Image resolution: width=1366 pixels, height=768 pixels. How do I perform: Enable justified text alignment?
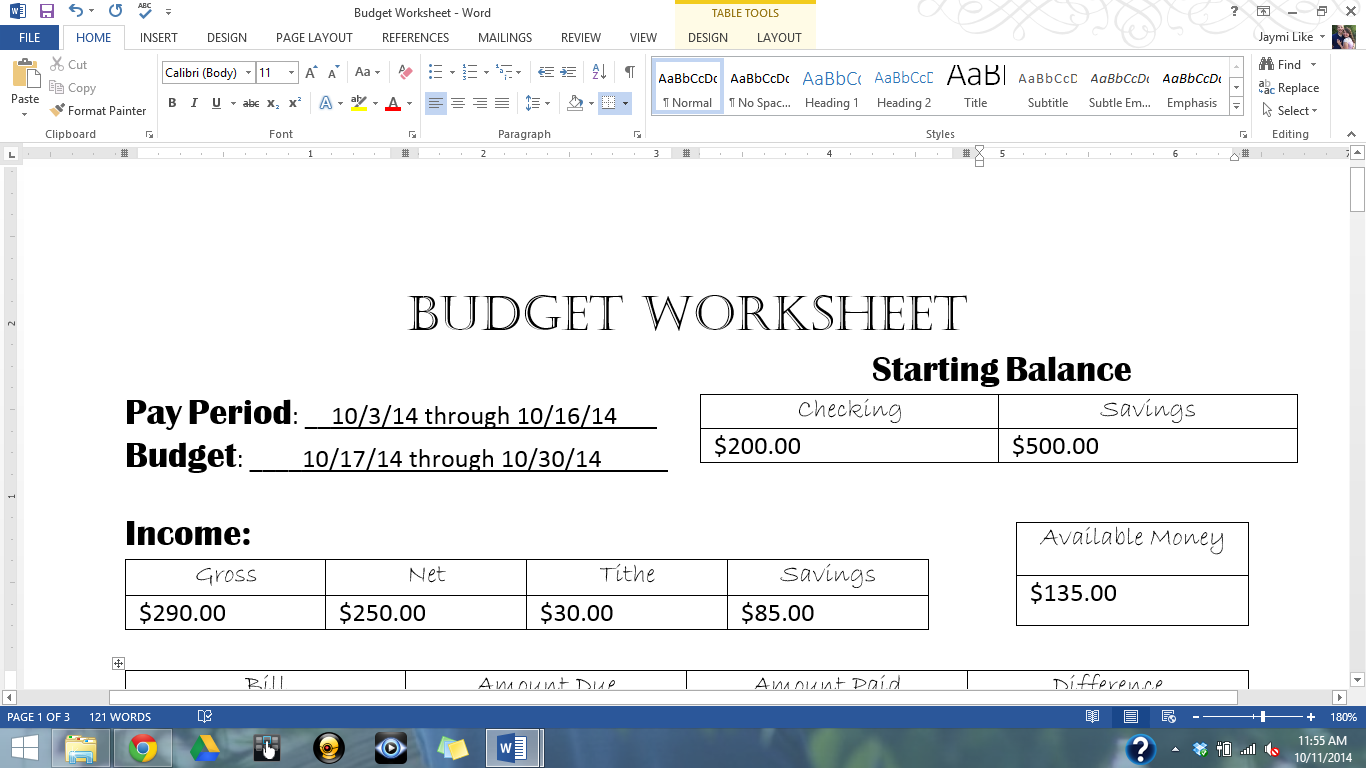[x=501, y=103]
